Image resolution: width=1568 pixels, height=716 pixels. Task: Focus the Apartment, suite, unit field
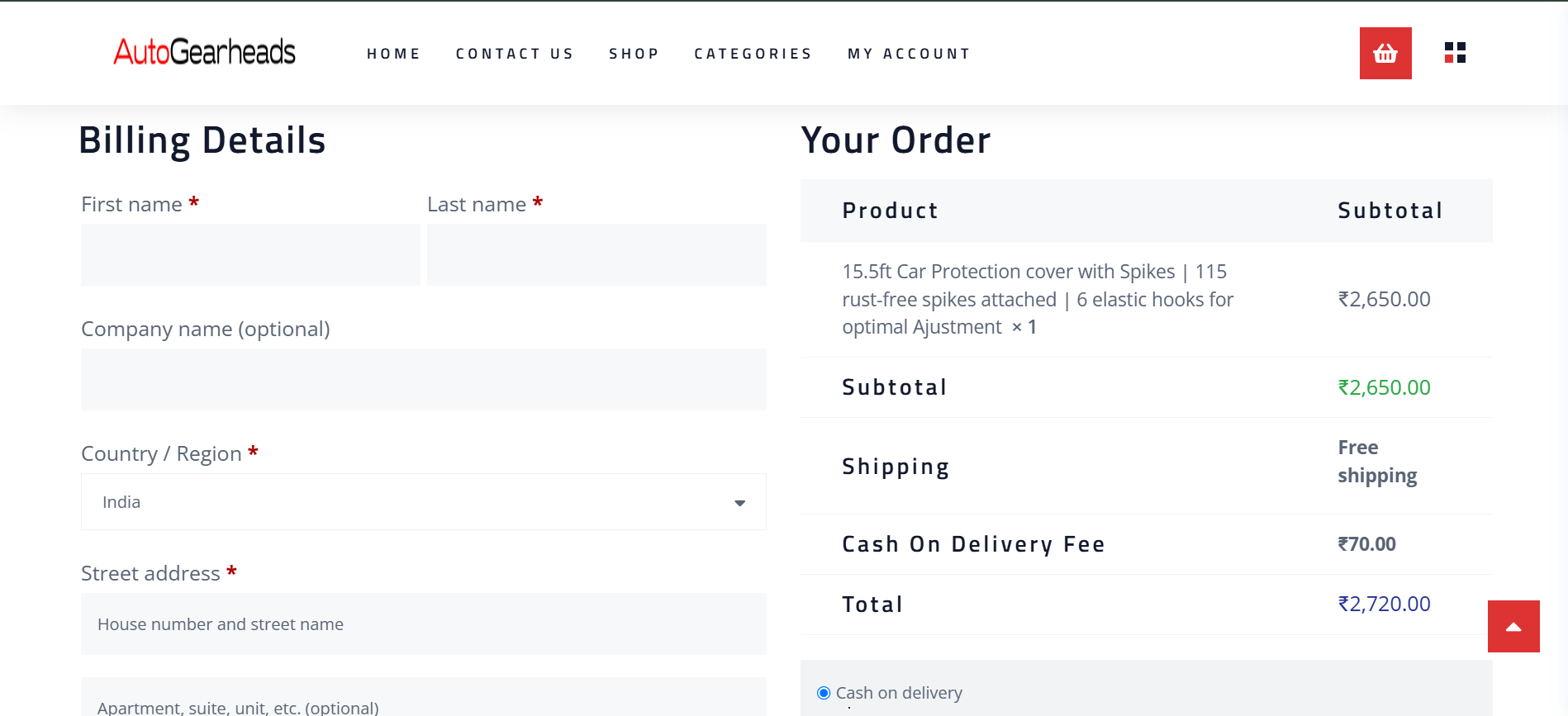pos(423,702)
